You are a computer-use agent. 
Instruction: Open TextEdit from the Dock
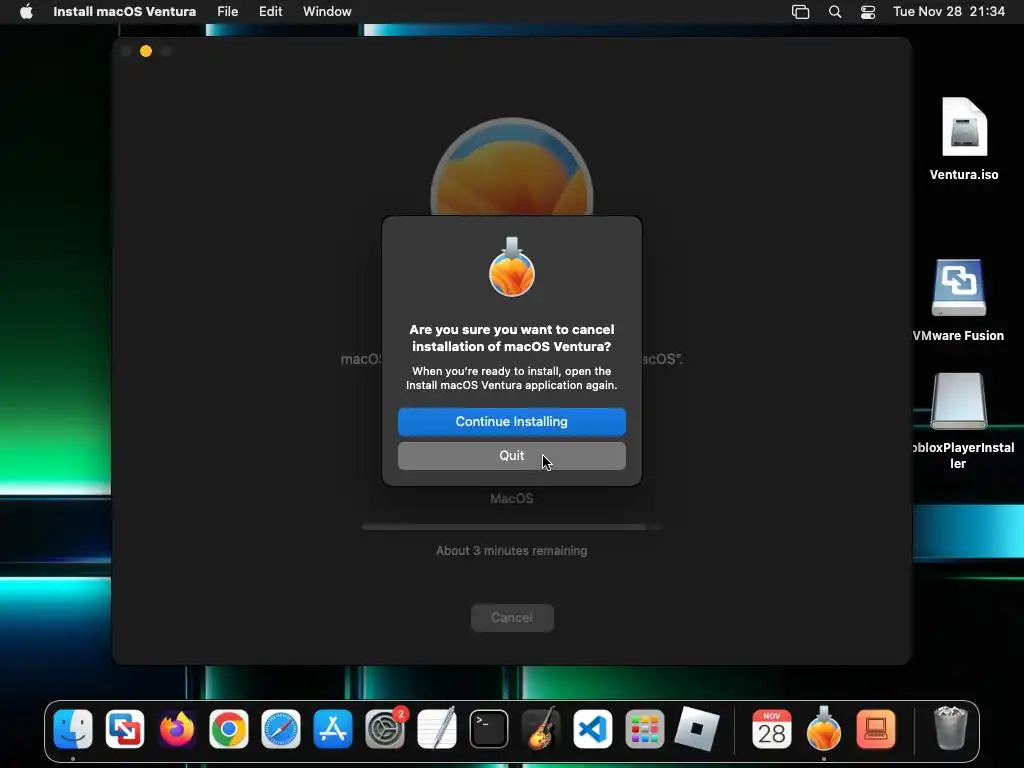coord(437,729)
